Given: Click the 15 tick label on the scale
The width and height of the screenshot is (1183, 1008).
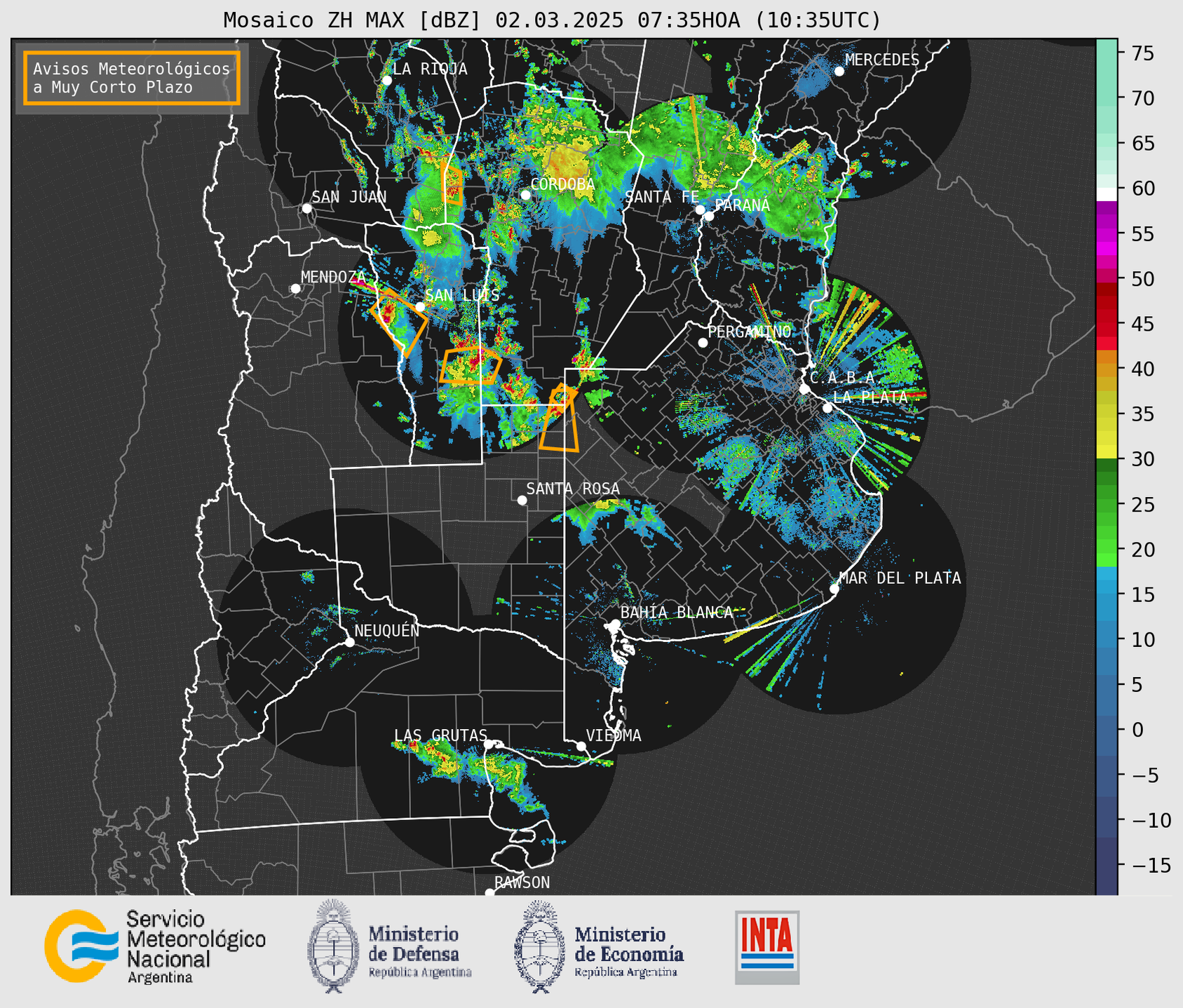Looking at the screenshot, I should [x=1142, y=594].
